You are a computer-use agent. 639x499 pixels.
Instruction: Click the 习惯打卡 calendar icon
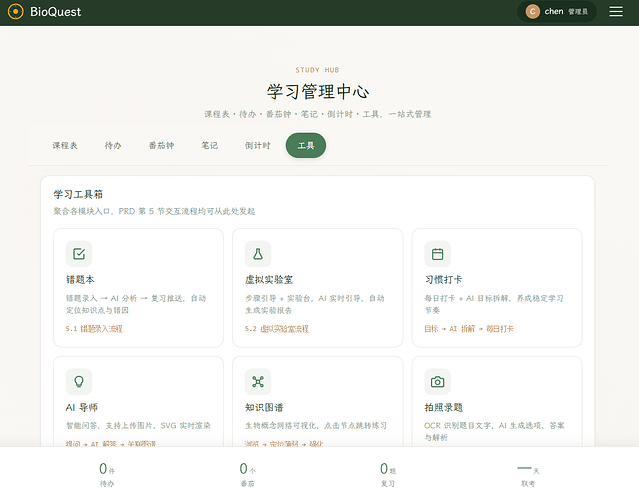coord(437,254)
